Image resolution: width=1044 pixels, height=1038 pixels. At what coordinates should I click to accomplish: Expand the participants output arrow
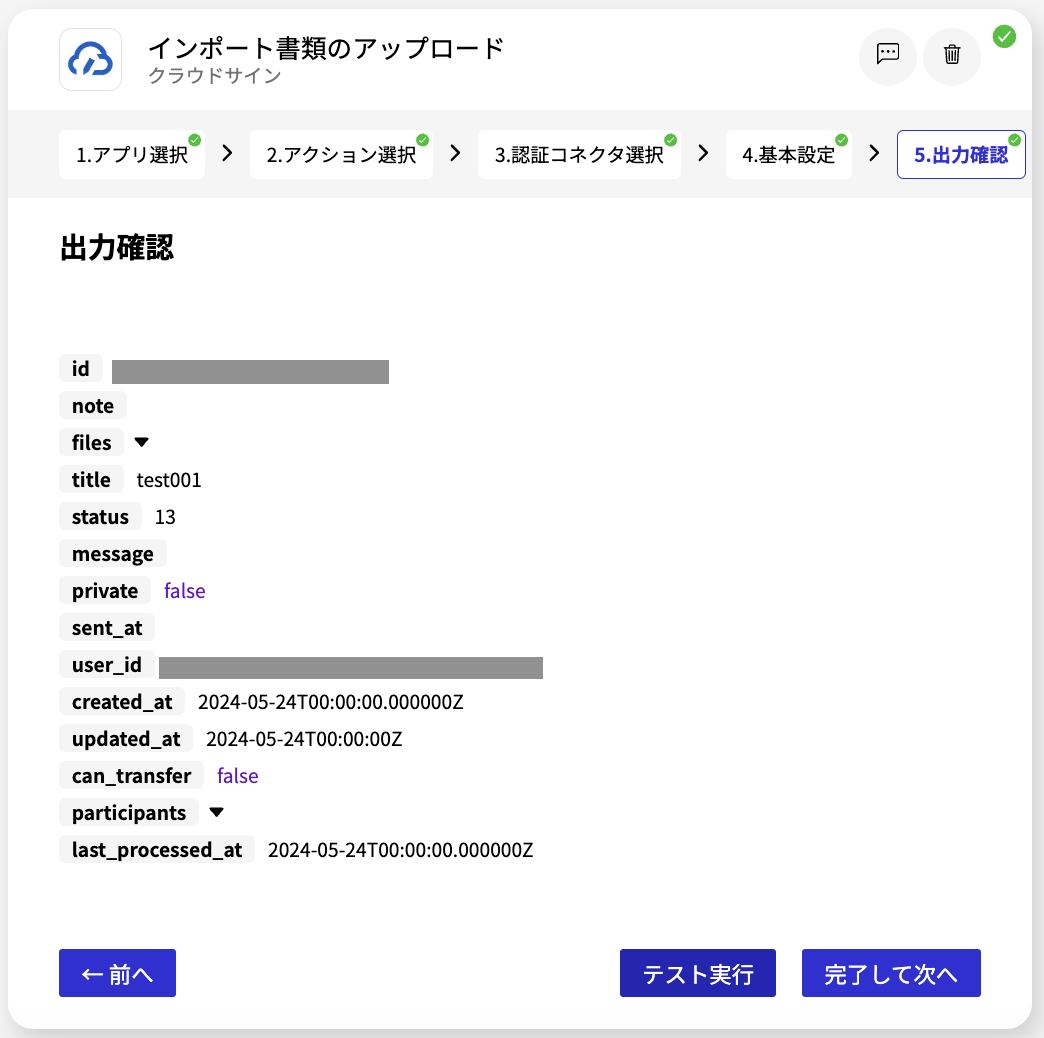pyautogui.click(x=216, y=812)
